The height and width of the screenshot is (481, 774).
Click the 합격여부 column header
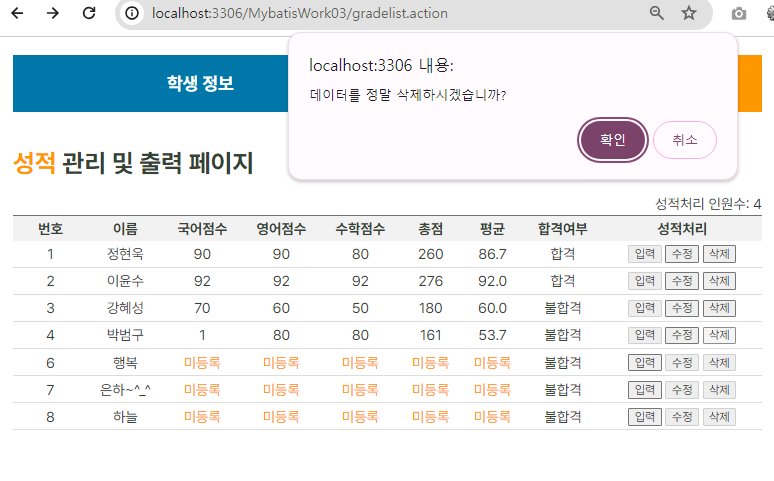[x=563, y=229]
